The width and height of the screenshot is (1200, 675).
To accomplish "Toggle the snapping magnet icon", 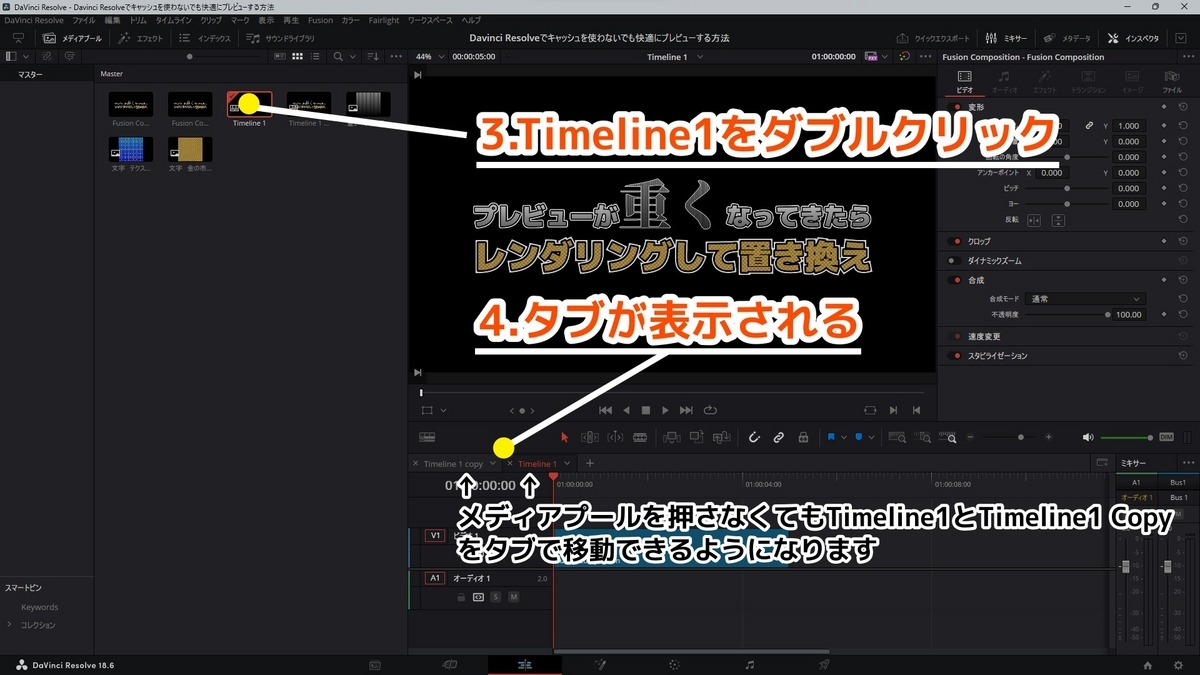I will pyautogui.click(x=755, y=437).
